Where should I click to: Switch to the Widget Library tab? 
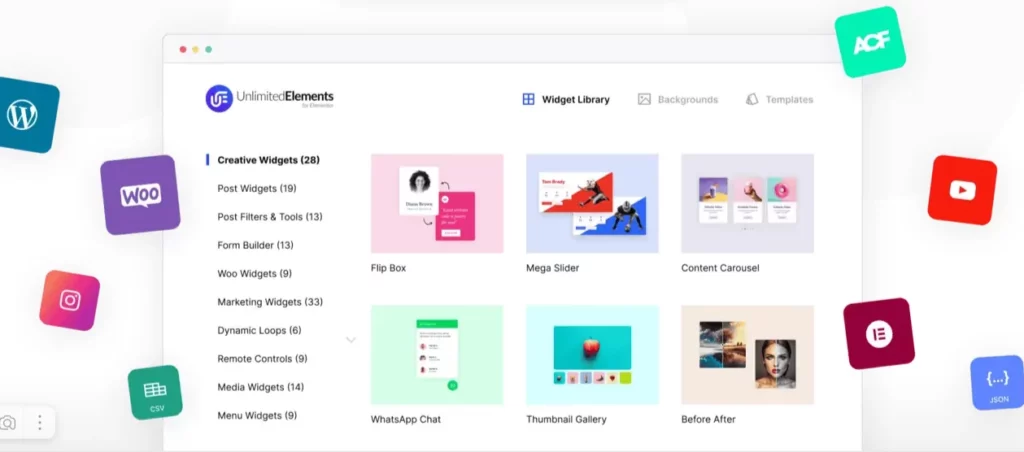[x=566, y=99]
